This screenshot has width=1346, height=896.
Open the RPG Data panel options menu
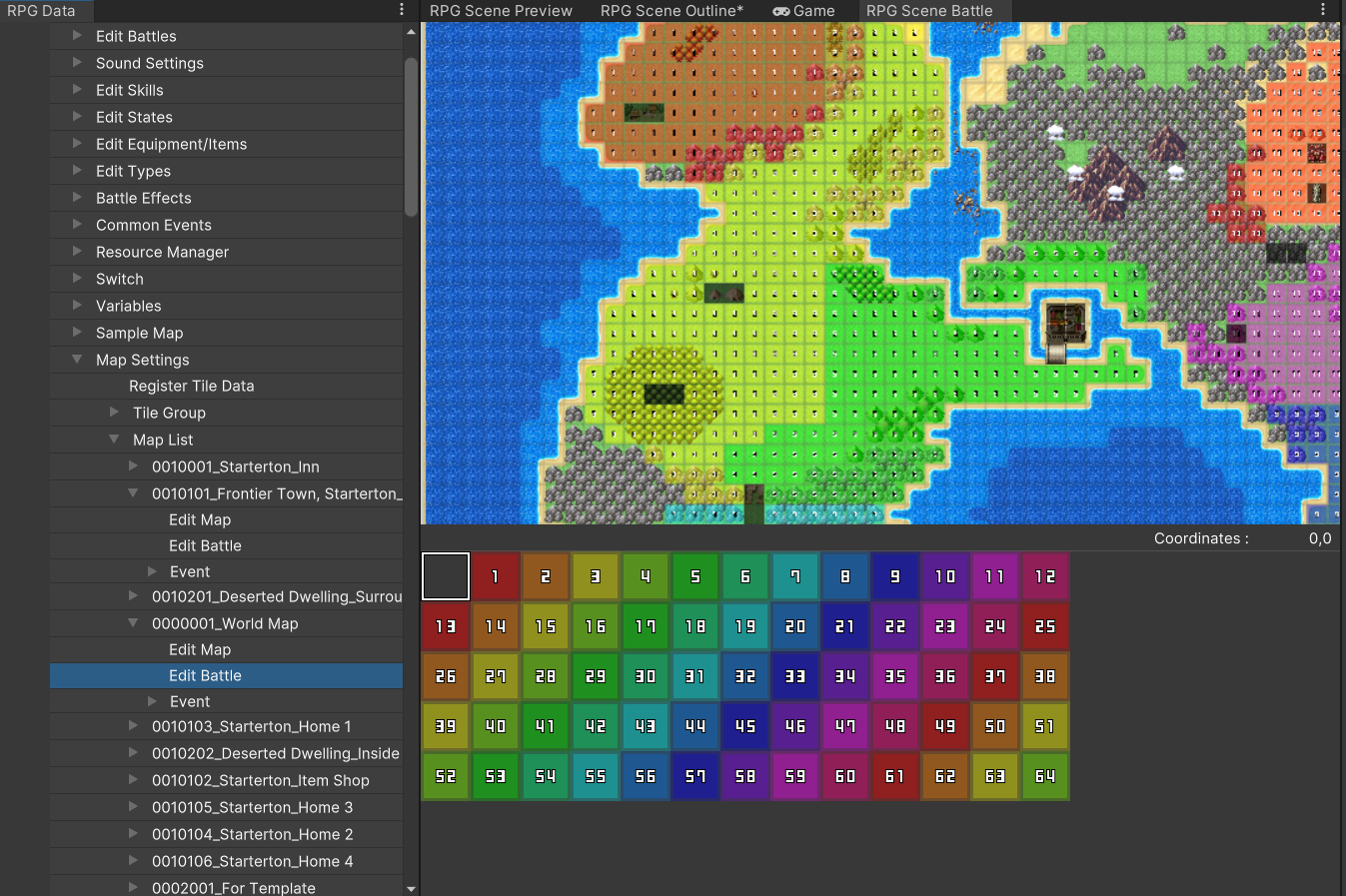click(402, 10)
